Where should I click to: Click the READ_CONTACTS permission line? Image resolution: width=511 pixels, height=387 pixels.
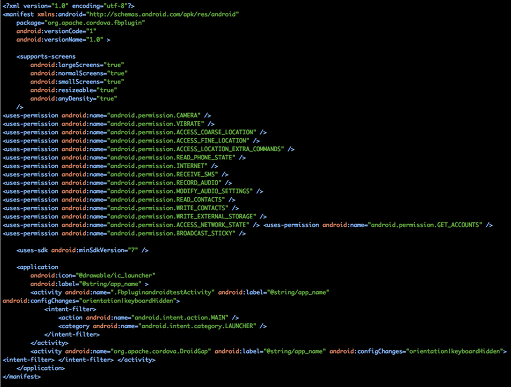click(x=119, y=200)
